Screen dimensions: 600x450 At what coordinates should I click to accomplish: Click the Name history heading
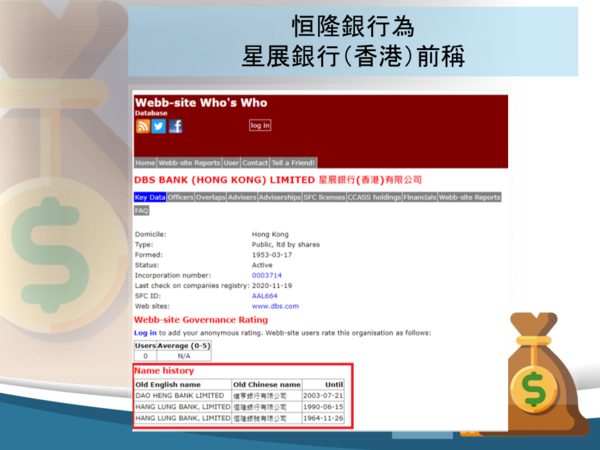coord(164,371)
